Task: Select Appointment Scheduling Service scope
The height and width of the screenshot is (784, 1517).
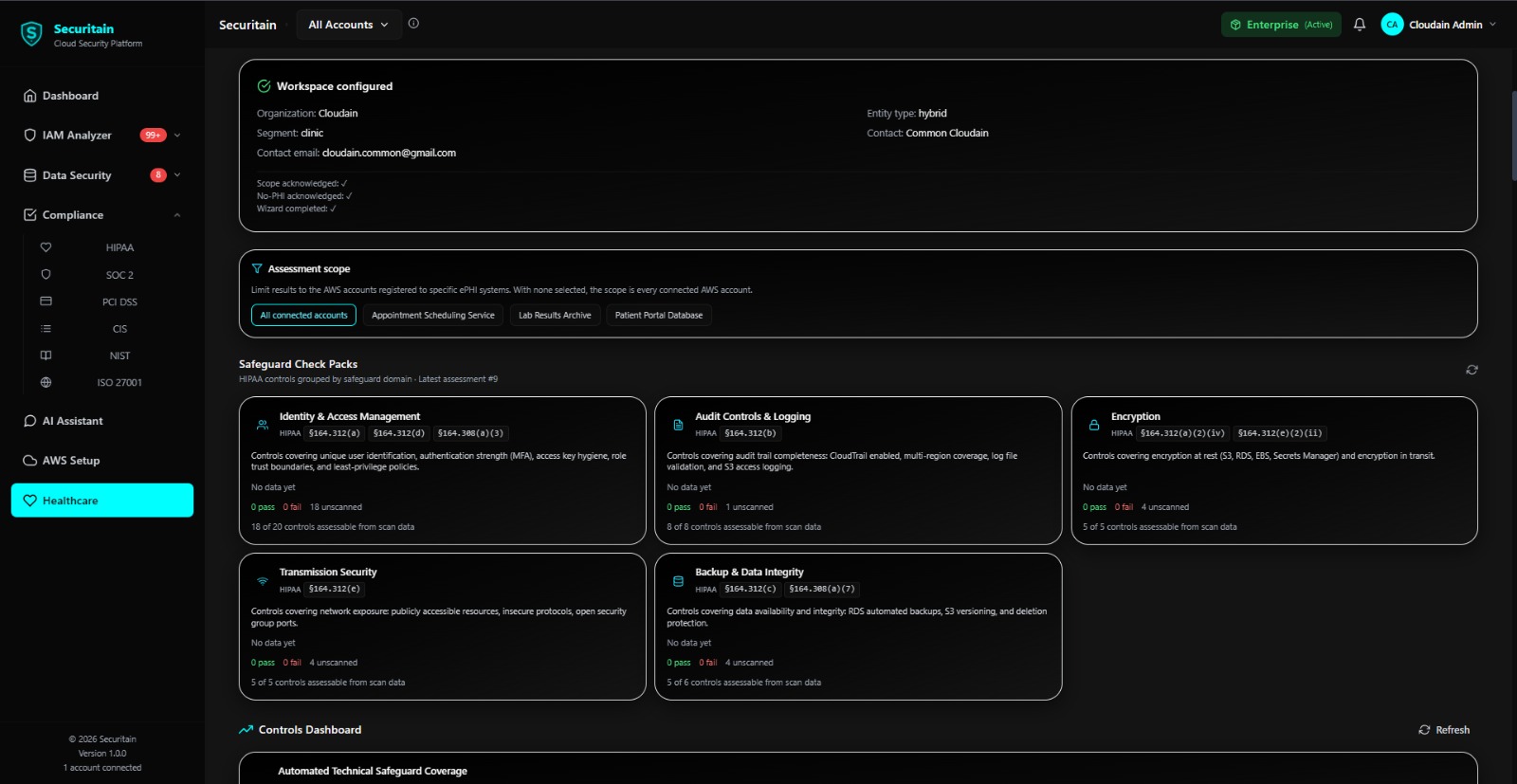Action: click(433, 316)
